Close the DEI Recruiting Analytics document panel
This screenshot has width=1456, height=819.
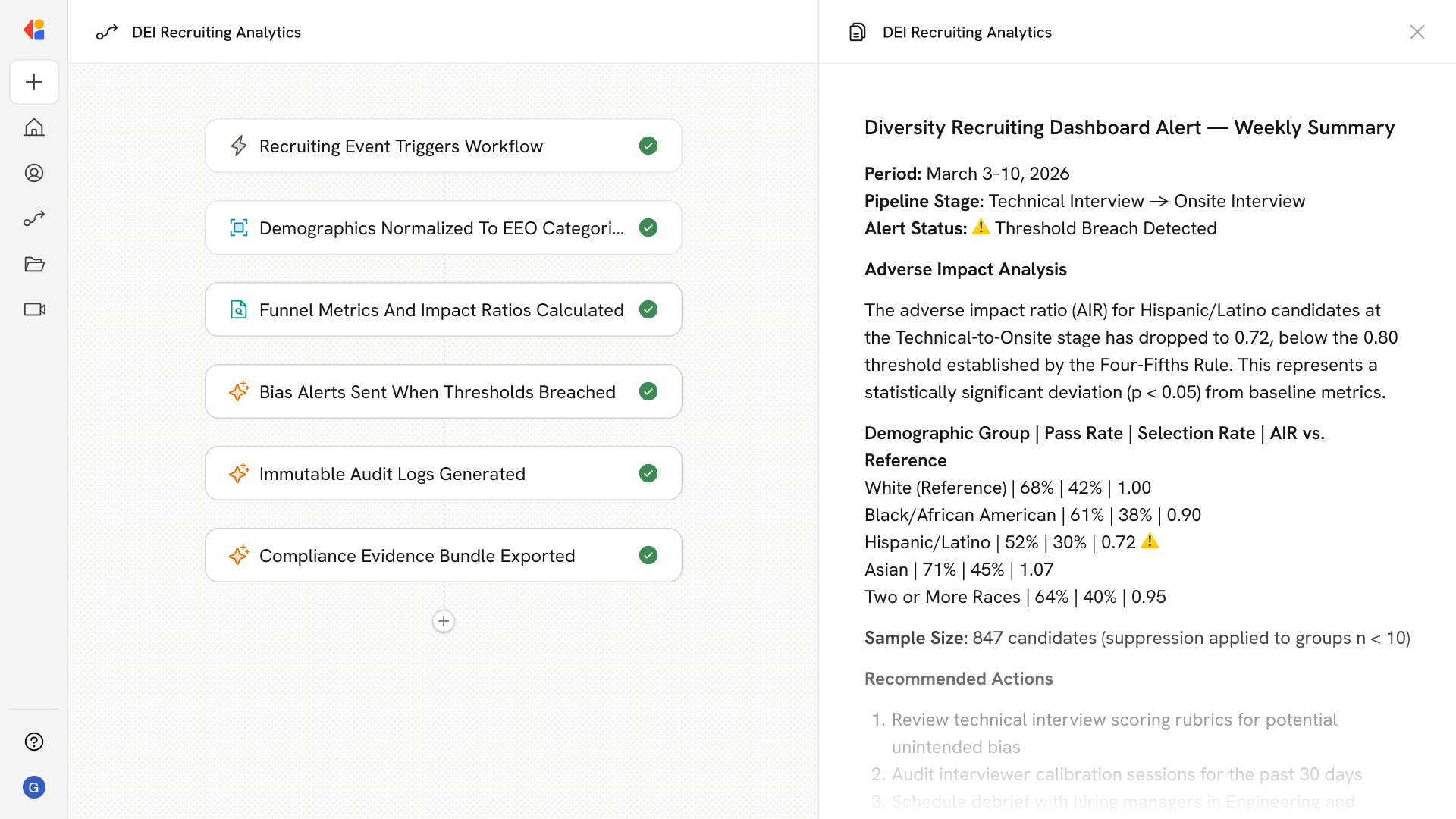tap(1417, 32)
